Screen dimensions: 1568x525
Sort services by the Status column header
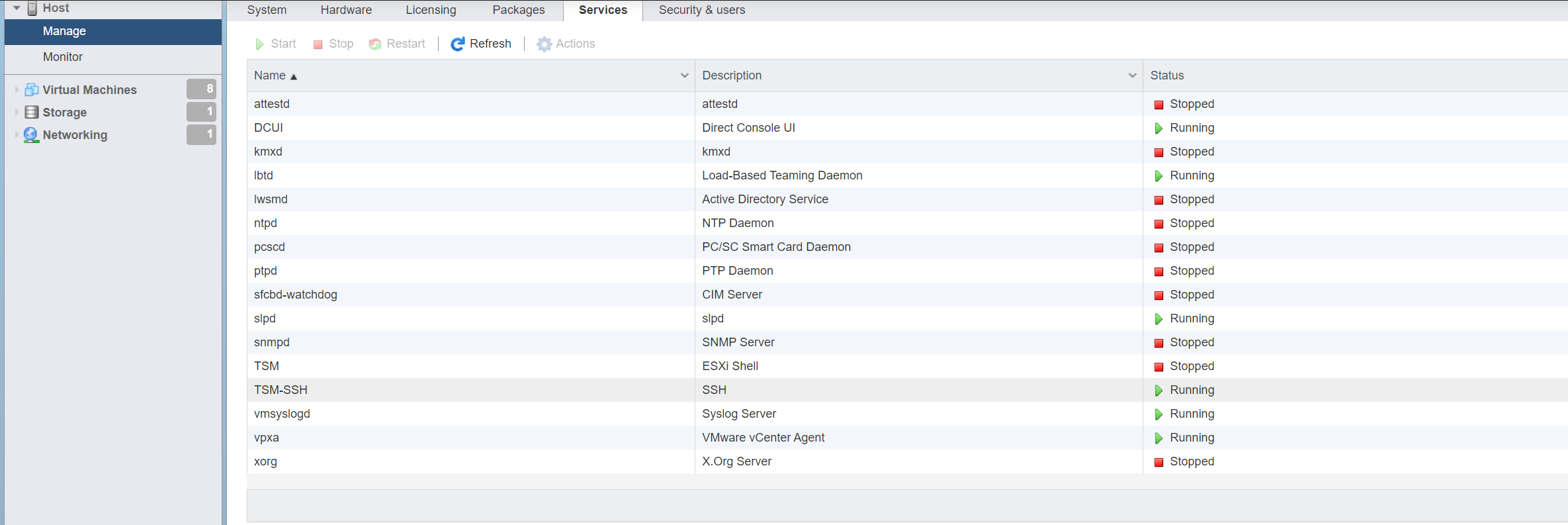[1167, 75]
